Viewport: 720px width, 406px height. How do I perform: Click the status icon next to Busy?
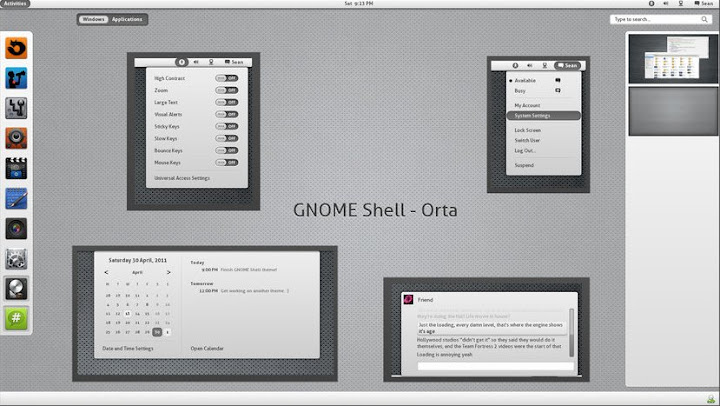(x=558, y=90)
